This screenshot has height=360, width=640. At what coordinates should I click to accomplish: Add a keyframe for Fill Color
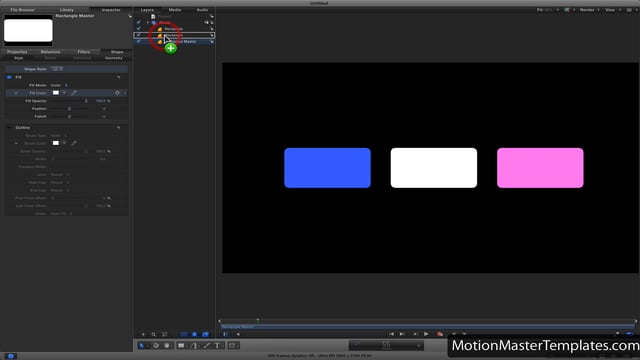click(x=117, y=93)
